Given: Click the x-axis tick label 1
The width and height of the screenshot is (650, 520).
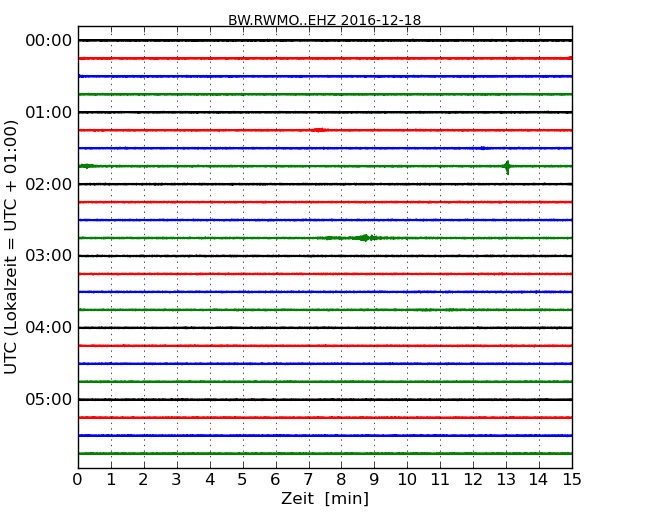Looking at the screenshot, I should [x=111, y=480].
